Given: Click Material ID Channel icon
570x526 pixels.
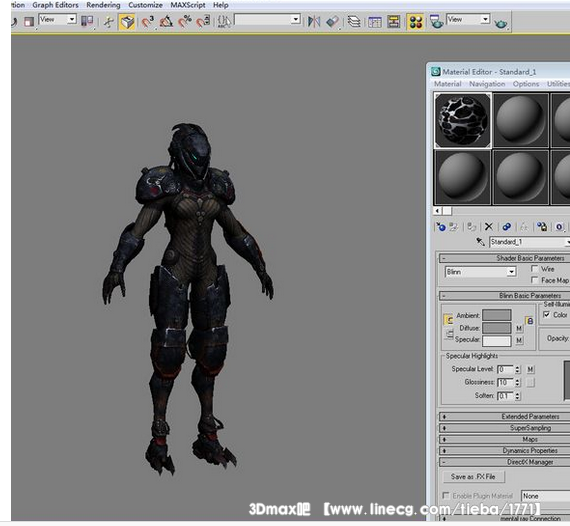Looking at the screenshot, I should point(559,227).
